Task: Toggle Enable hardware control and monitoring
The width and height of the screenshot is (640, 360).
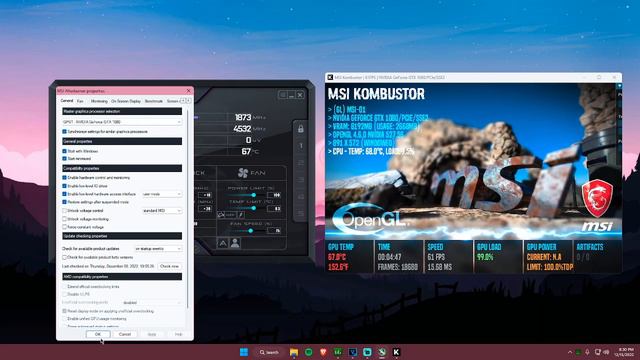Action: click(x=64, y=178)
